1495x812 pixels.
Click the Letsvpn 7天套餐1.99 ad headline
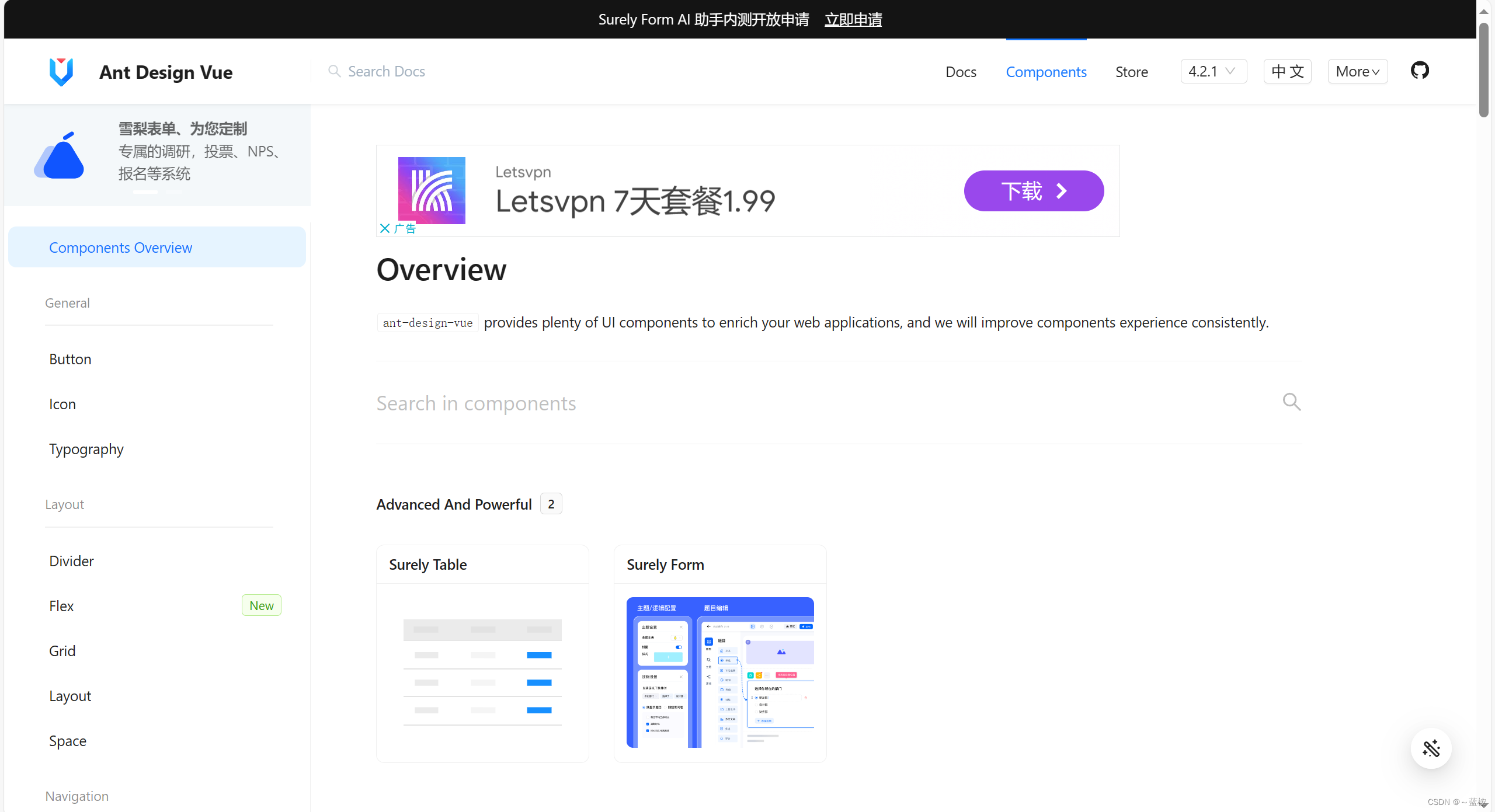click(x=635, y=201)
